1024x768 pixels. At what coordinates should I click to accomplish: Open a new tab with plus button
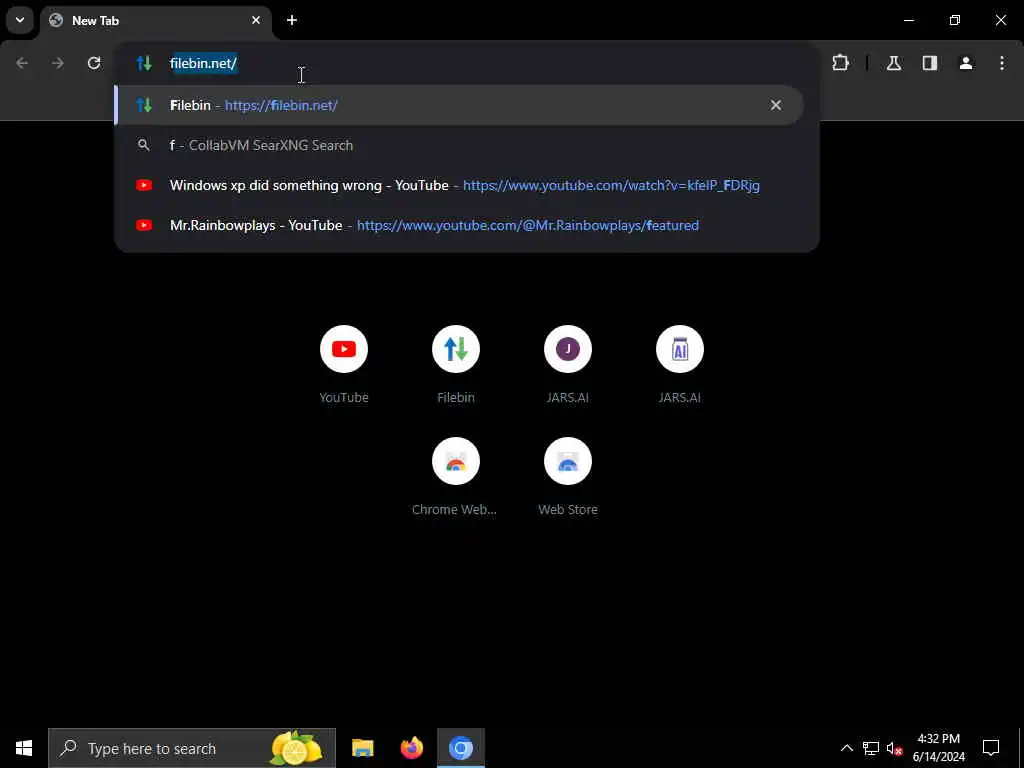[x=292, y=20]
